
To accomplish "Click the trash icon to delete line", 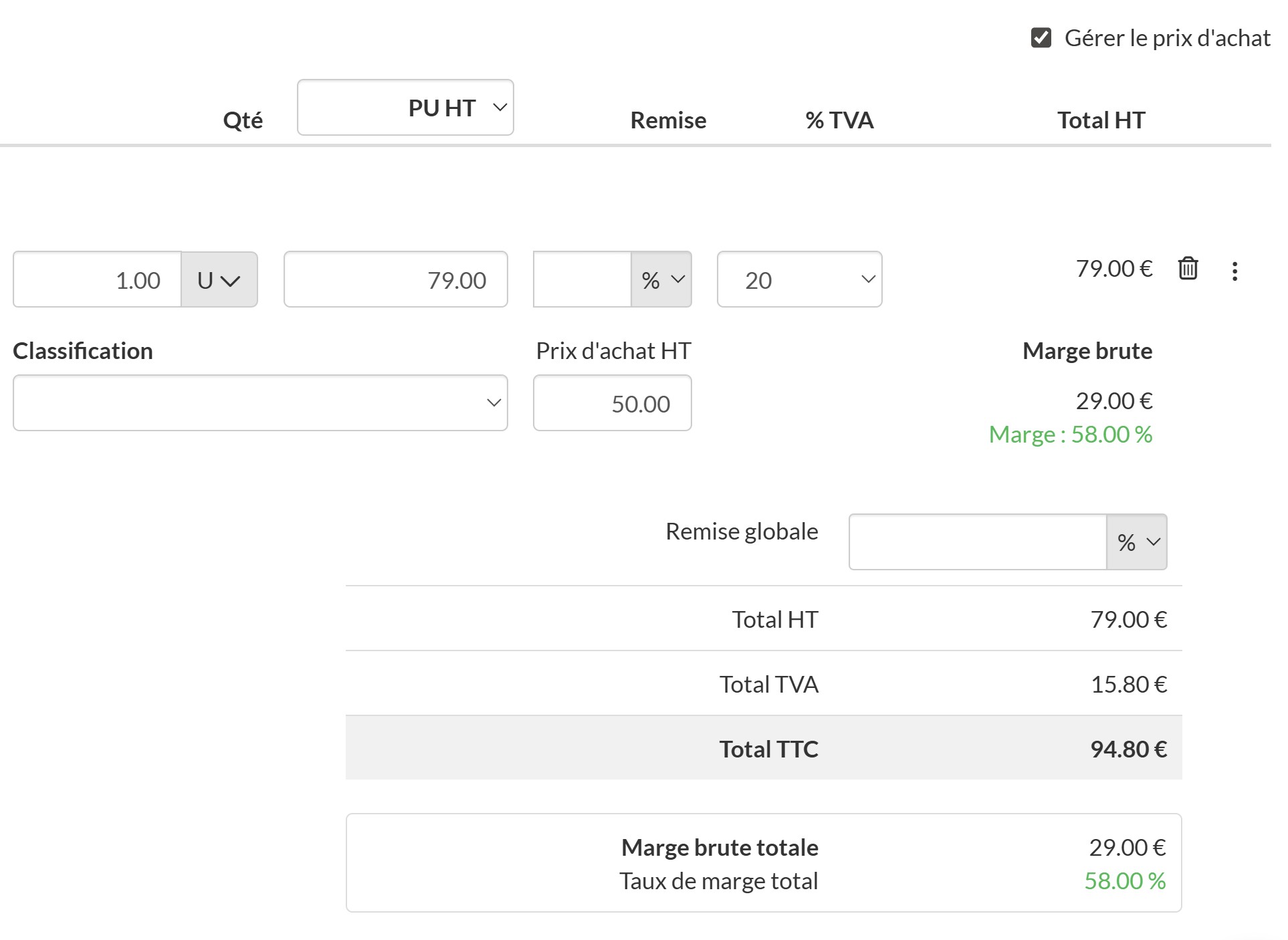I will (1188, 269).
